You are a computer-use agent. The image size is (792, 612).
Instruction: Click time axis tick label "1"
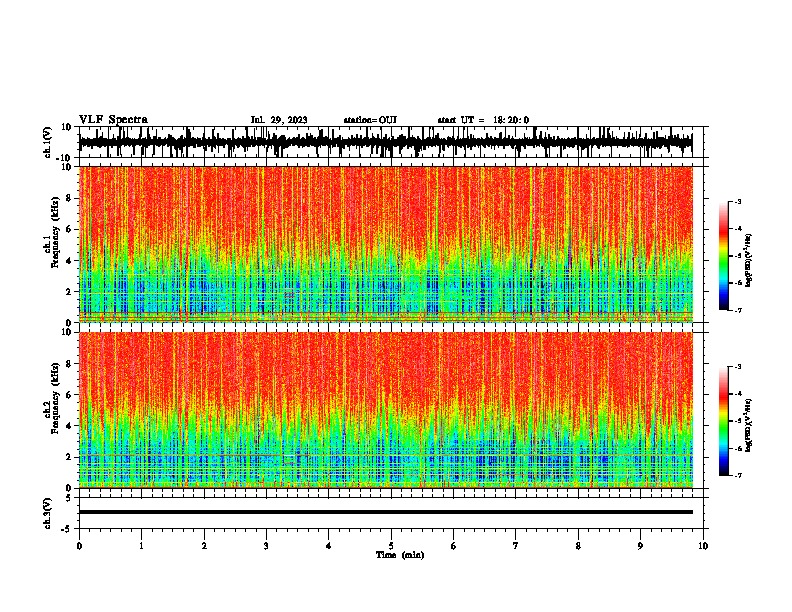[141, 546]
